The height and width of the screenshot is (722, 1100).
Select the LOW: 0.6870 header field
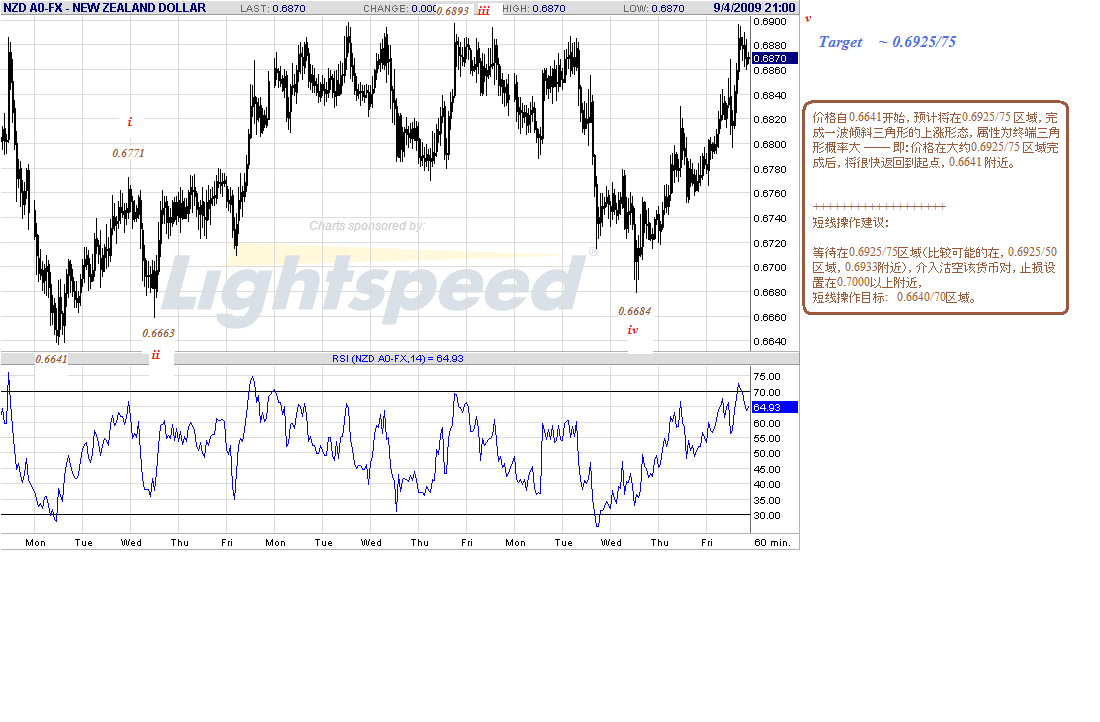click(654, 8)
